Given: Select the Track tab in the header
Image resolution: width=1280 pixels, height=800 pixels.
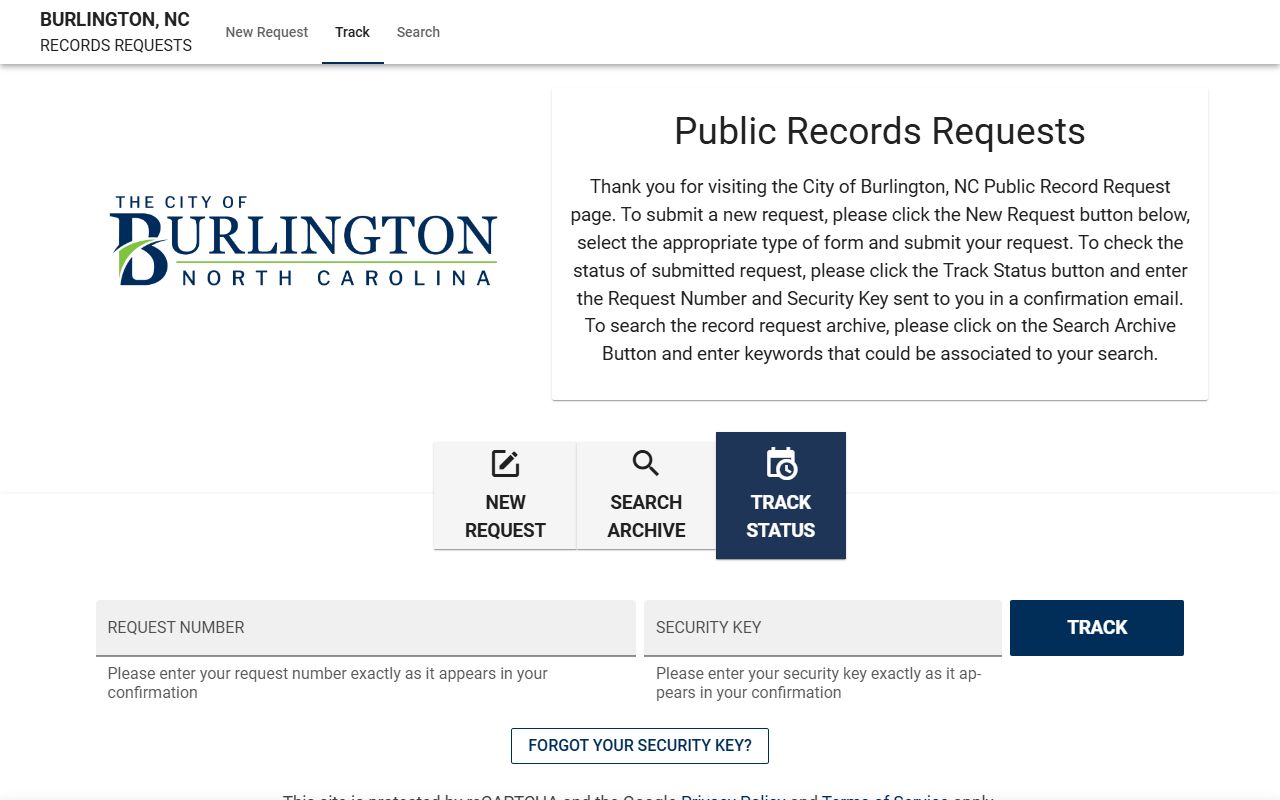Looking at the screenshot, I should coord(353,32).
